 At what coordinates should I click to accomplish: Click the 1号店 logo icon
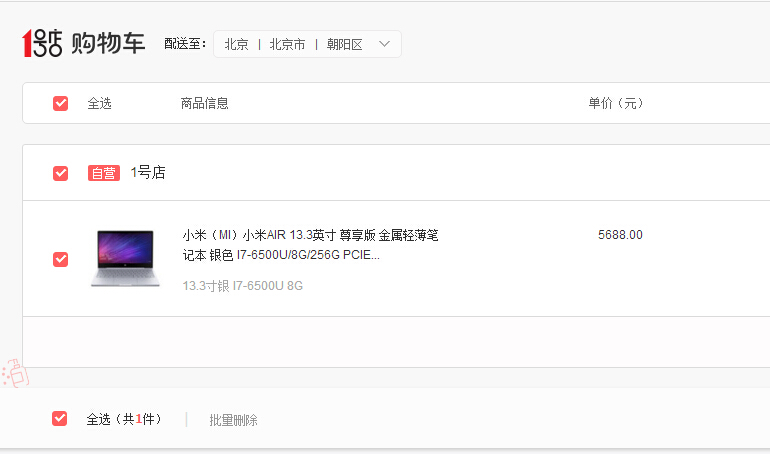coord(42,43)
